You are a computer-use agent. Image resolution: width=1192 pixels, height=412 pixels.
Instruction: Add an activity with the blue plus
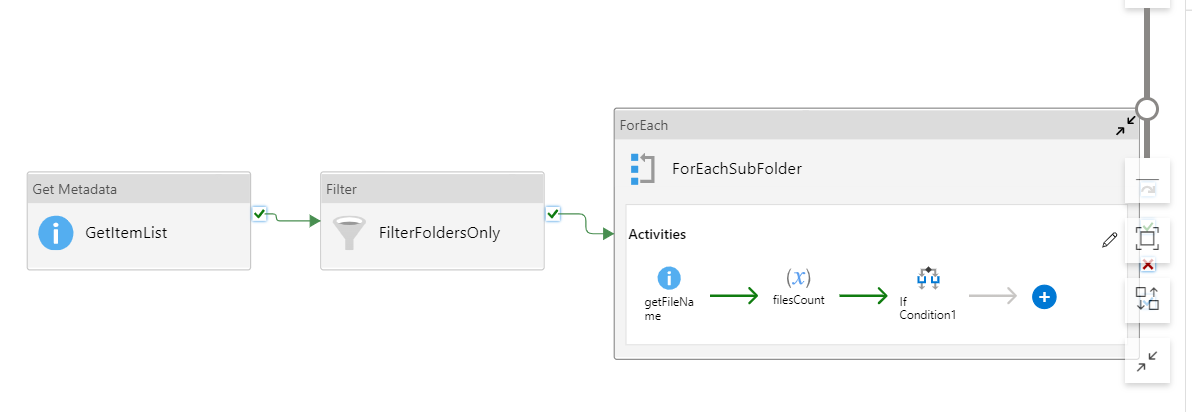pos(1045,296)
